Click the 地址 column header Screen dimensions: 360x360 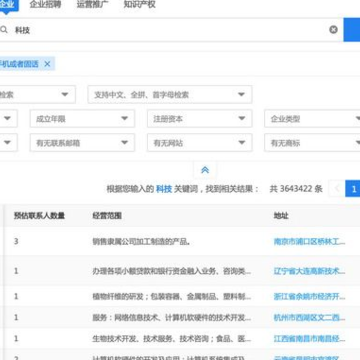(281, 216)
